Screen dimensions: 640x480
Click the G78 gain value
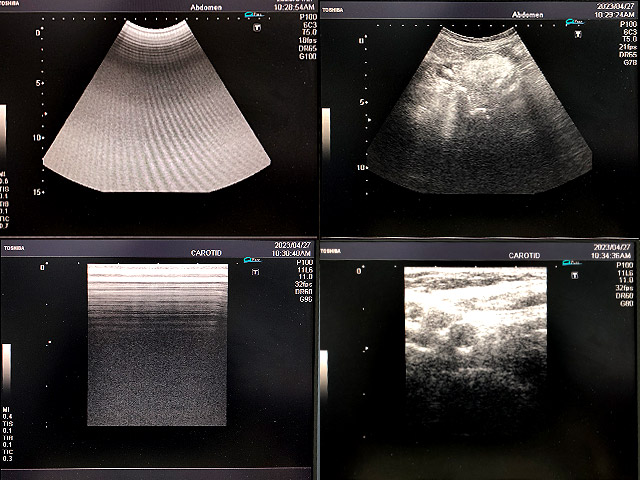click(x=630, y=63)
